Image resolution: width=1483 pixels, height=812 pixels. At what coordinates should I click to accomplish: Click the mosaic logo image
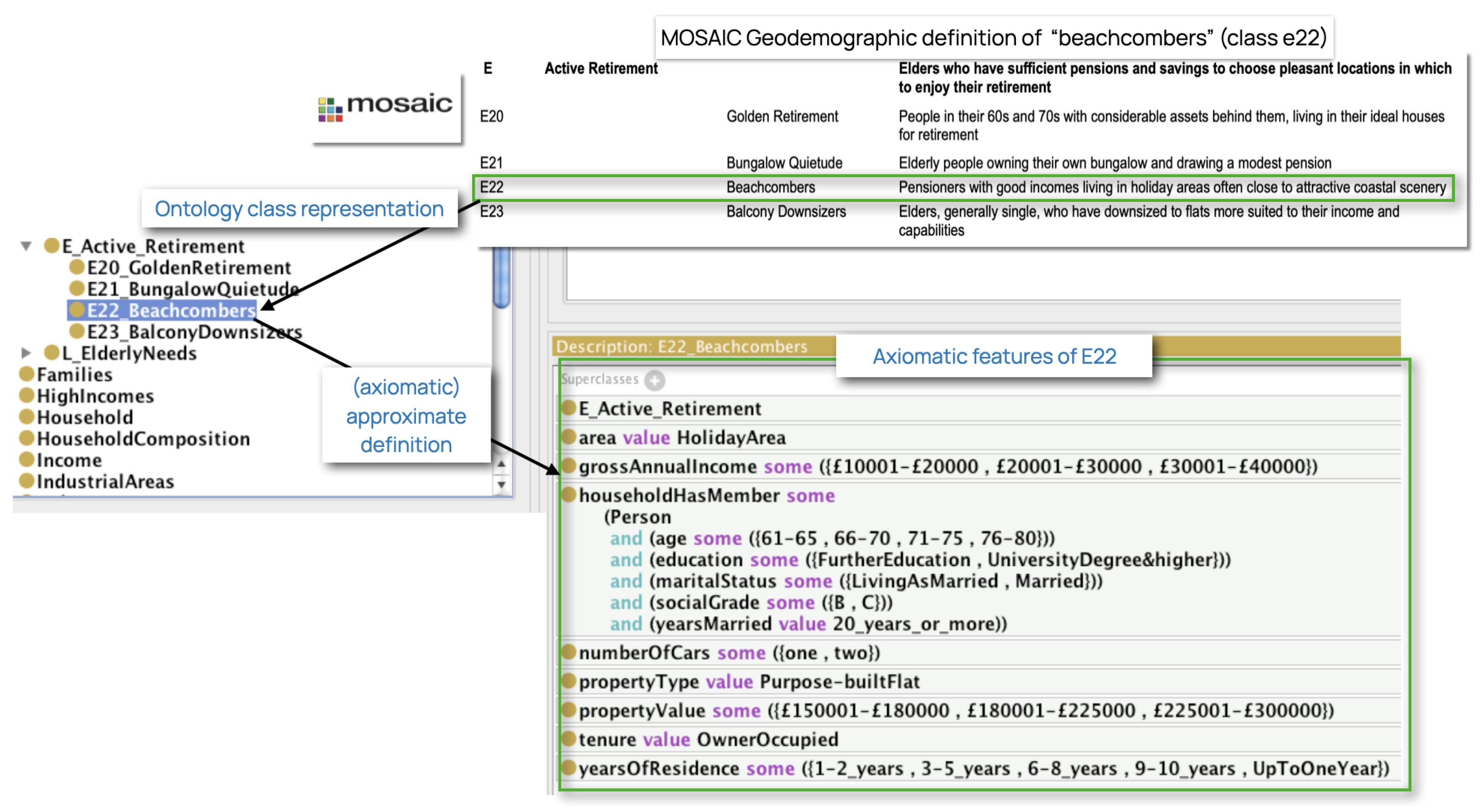click(x=386, y=108)
